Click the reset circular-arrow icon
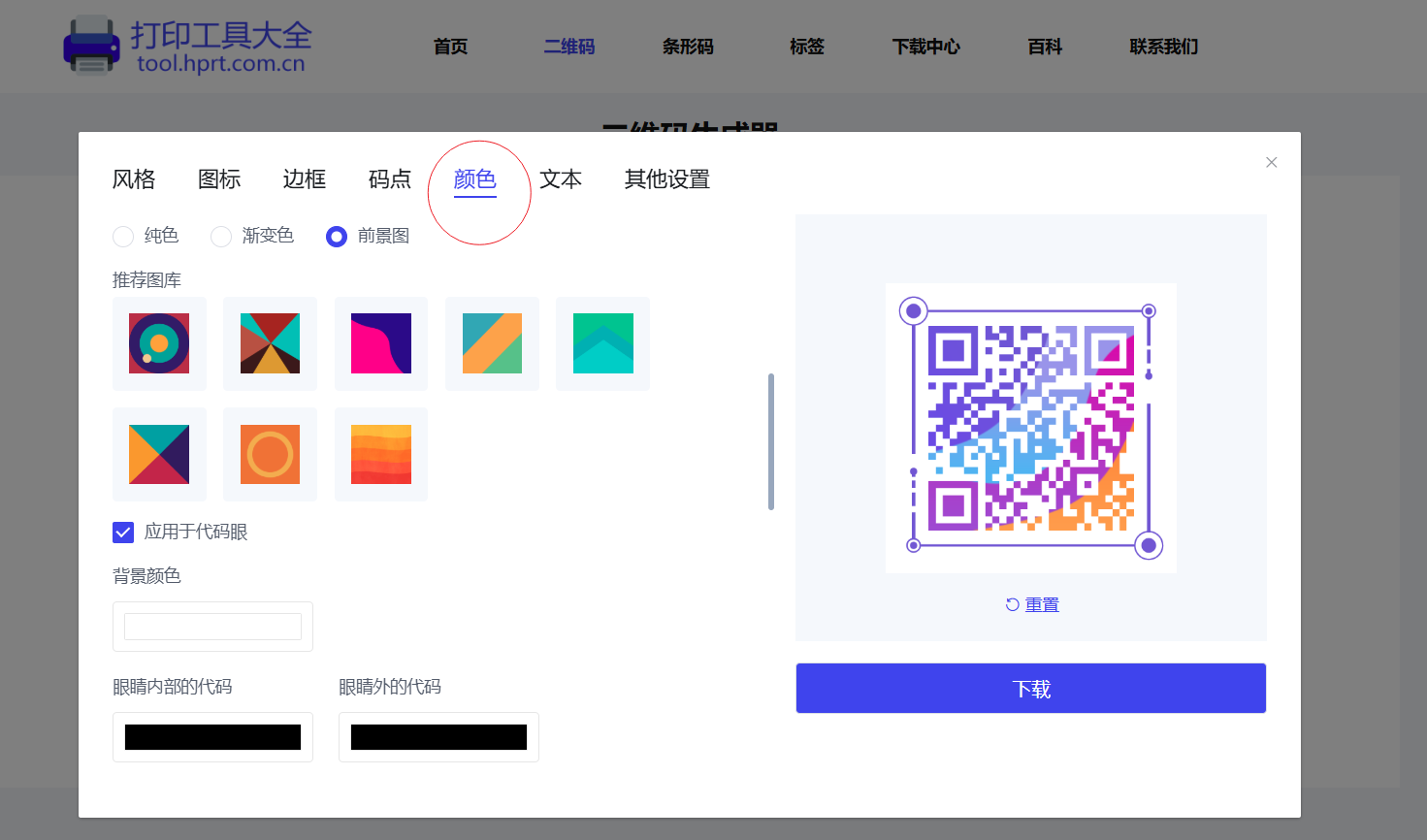1427x840 pixels. click(x=1012, y=604)
